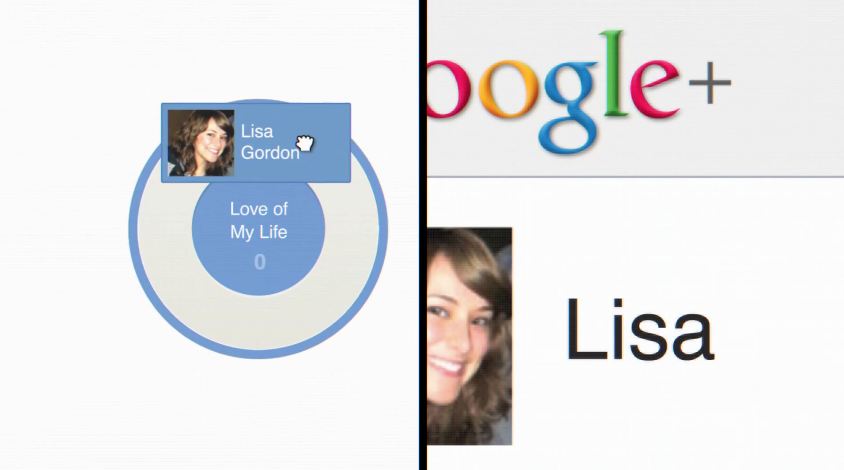Click the large "Lisa" name heading

tap(639, 329)
